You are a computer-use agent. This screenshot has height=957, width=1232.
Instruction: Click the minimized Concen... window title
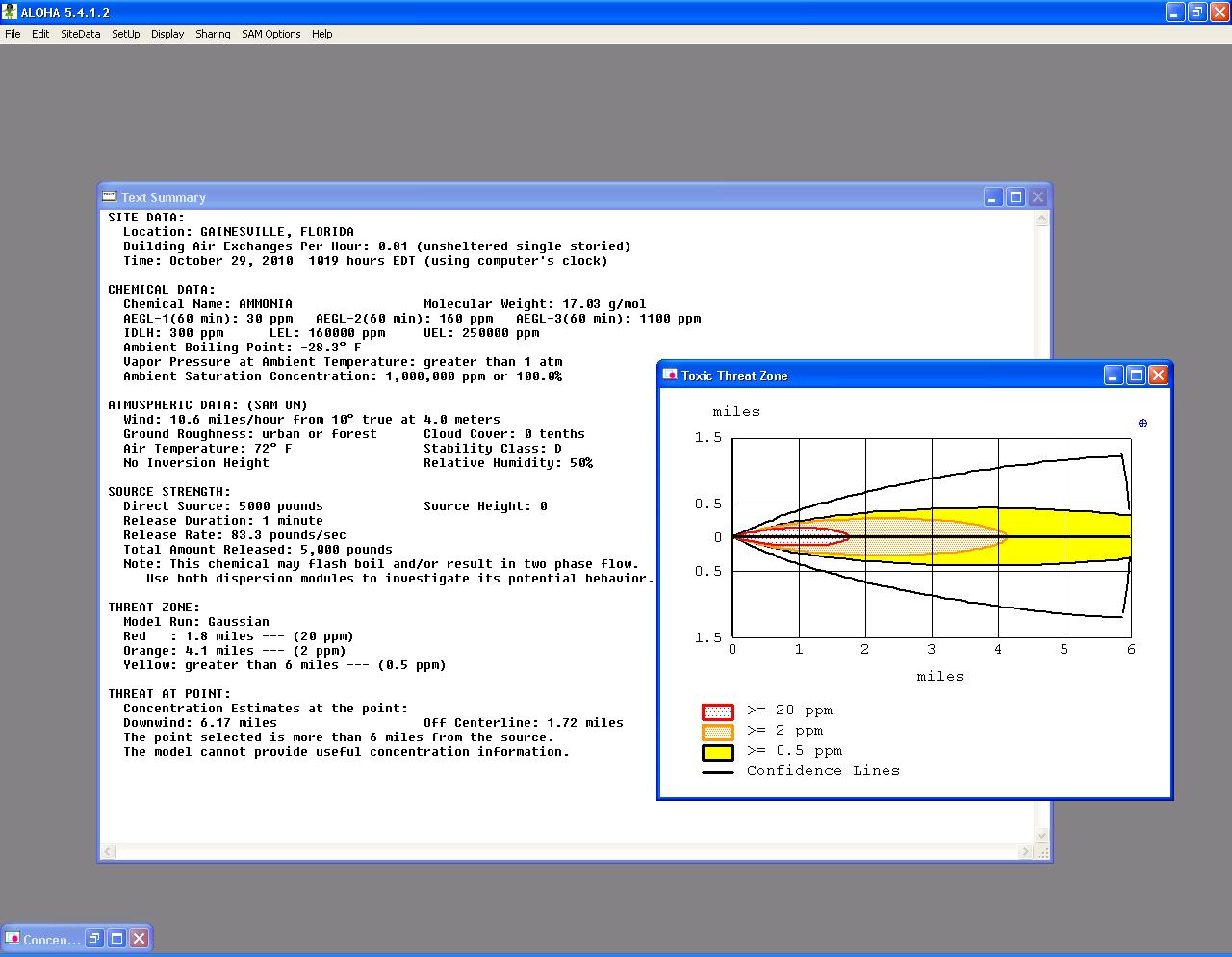tap(52, 940)
